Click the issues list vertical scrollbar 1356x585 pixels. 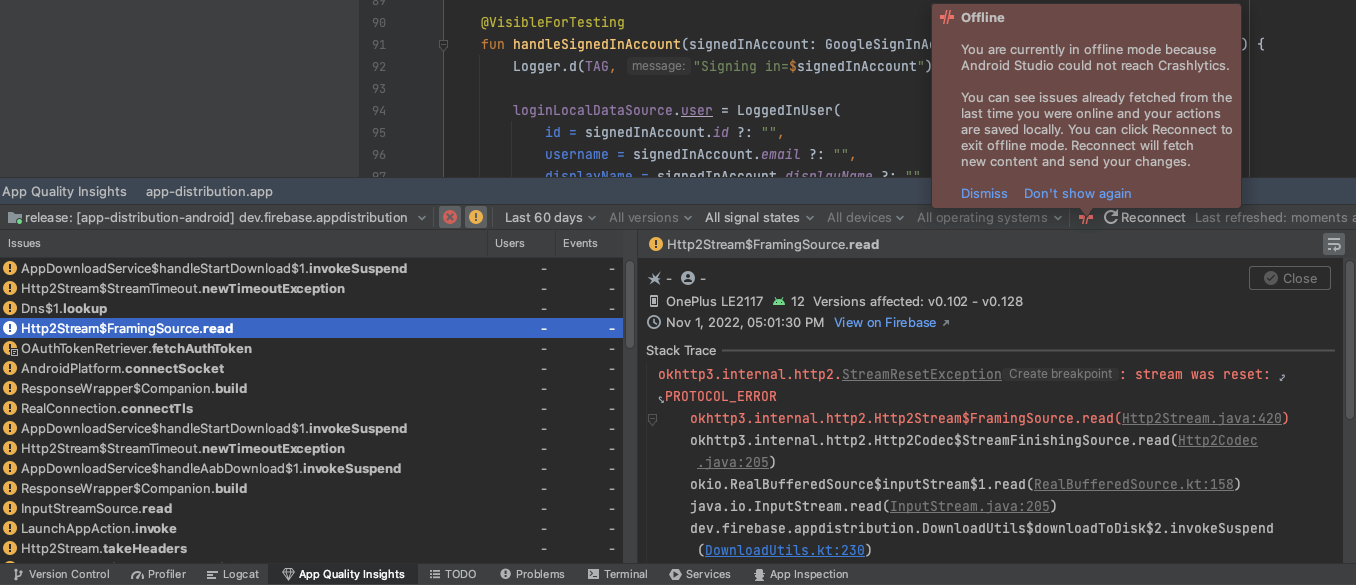[x=630, y=305]
